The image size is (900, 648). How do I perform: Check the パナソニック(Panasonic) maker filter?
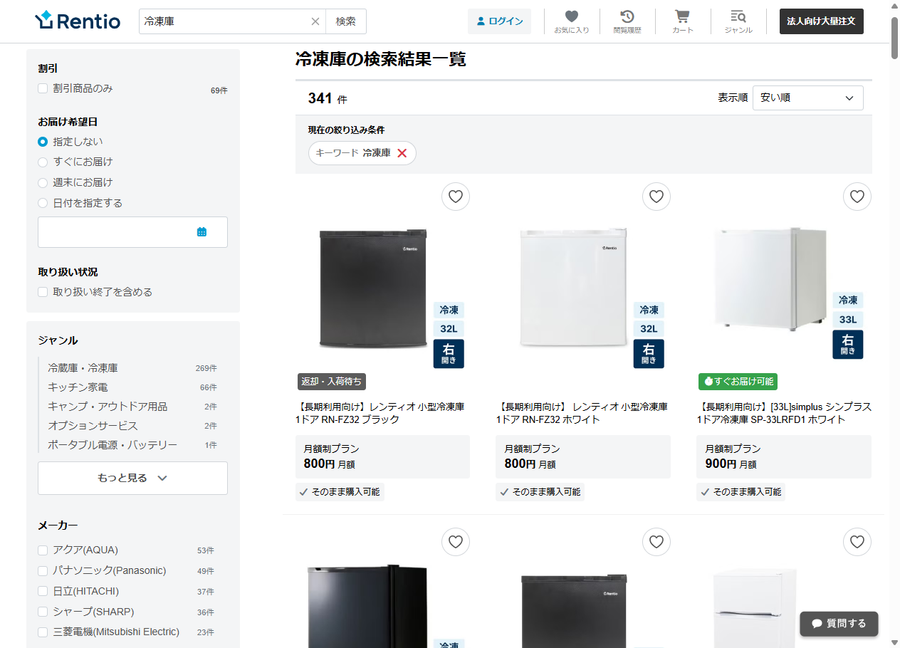coord(42,571)
